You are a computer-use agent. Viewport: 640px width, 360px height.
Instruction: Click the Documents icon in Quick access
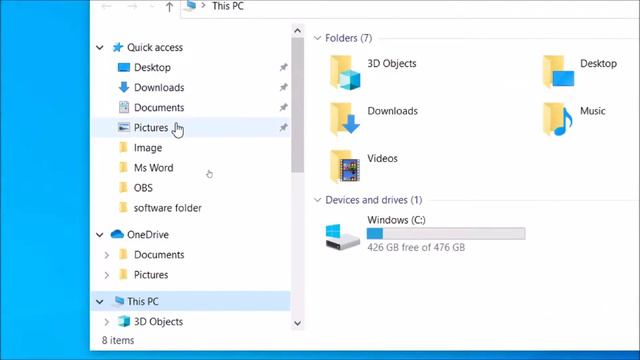coord(124,107)
